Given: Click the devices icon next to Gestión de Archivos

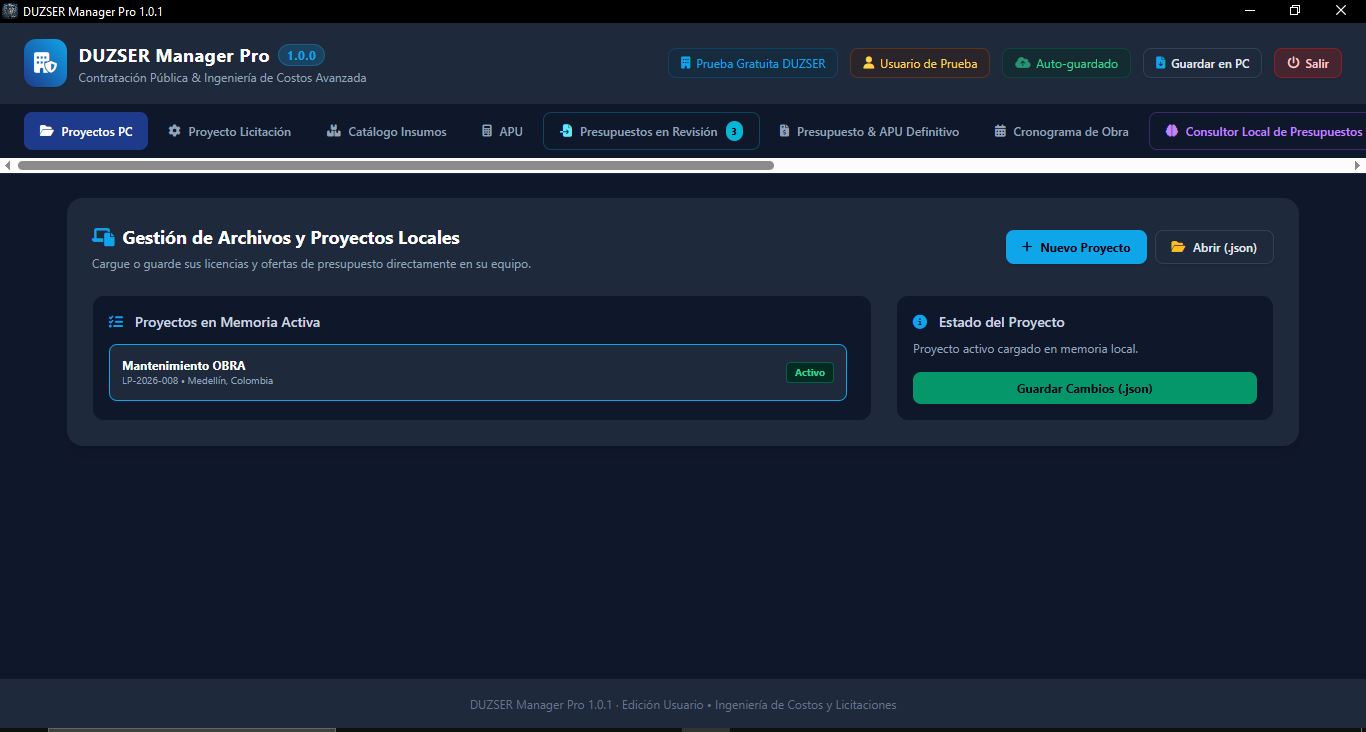Looking at the screenshot, I should (x=103, y=237).
